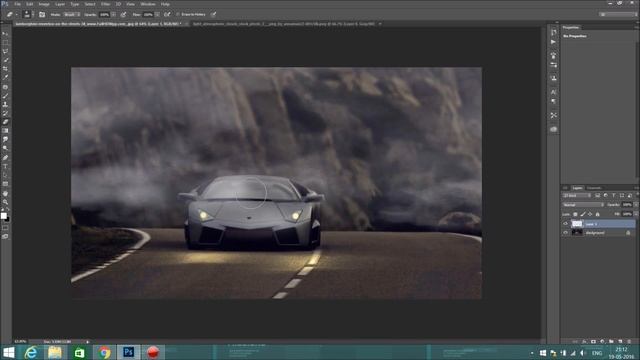Open the layer Fill dropdown arrow
The width and height of the screenshot is (640, 360).
coord(636,214)
